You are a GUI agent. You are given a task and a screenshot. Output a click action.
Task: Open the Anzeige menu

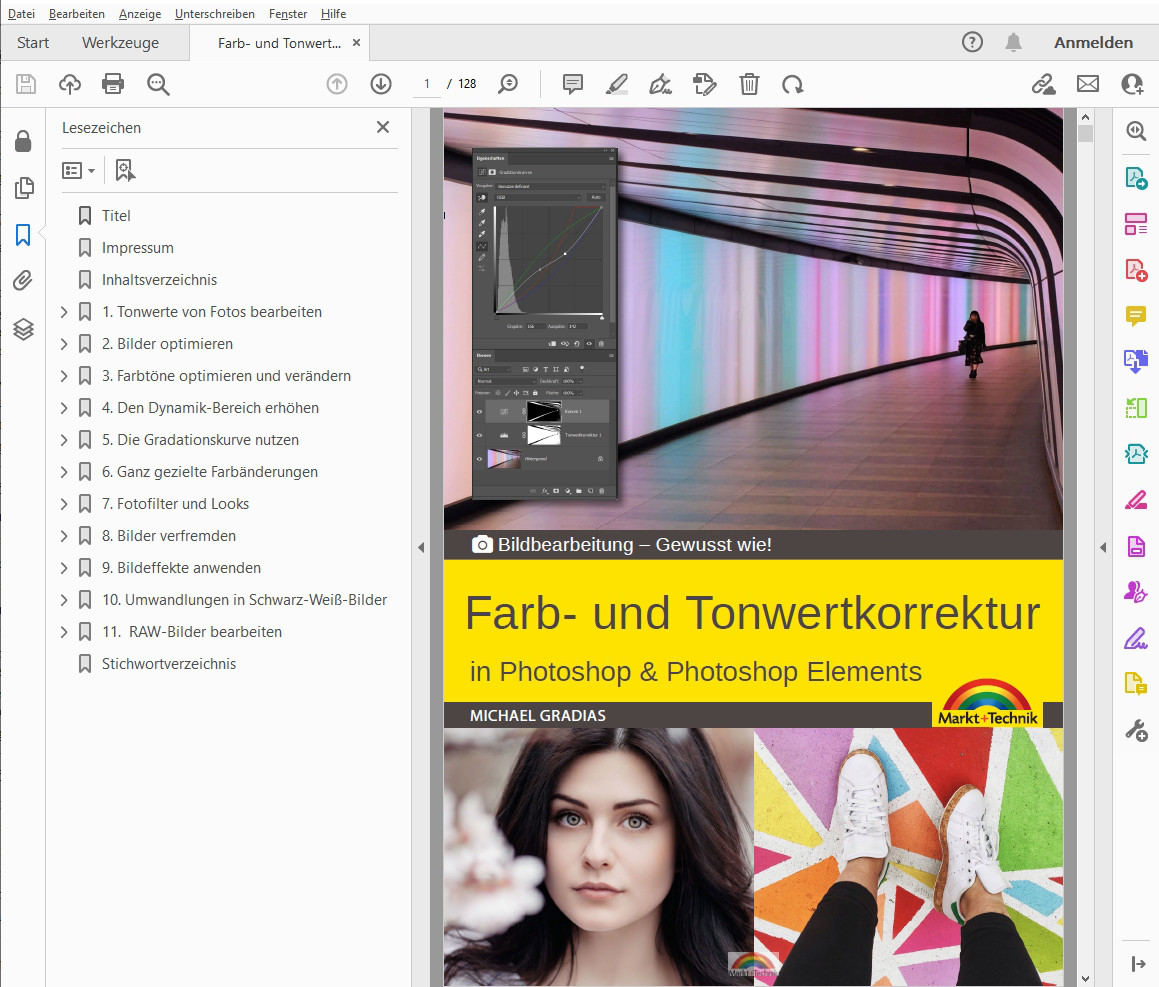[x=140, y=13]
